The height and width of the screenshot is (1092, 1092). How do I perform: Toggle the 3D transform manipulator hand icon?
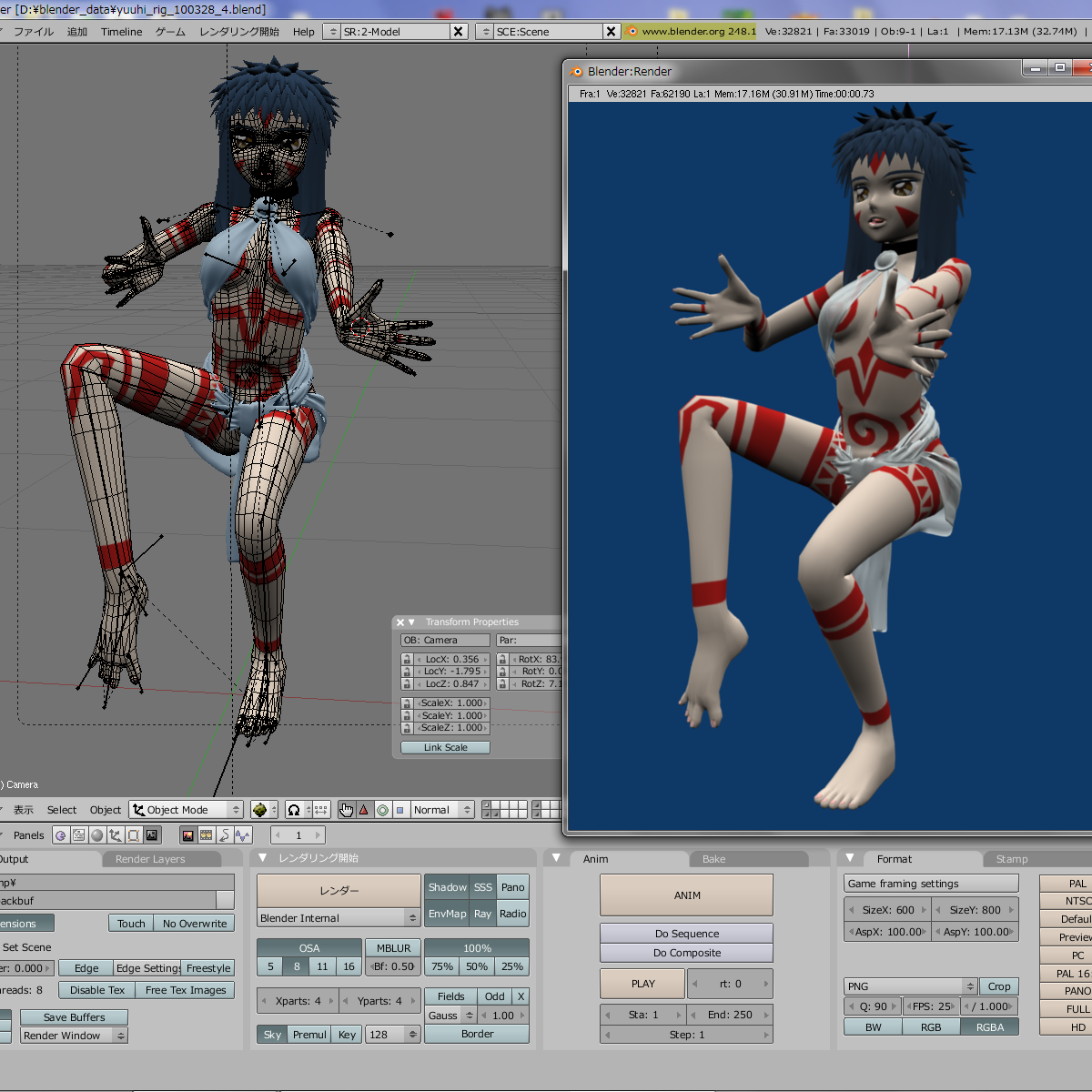click(x=347, y=810)
